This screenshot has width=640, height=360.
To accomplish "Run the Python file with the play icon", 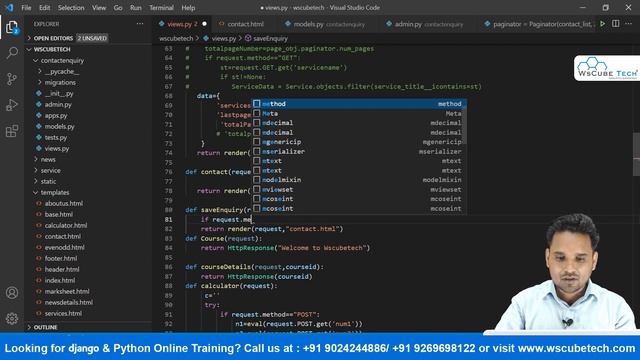I will pos(602,24).
